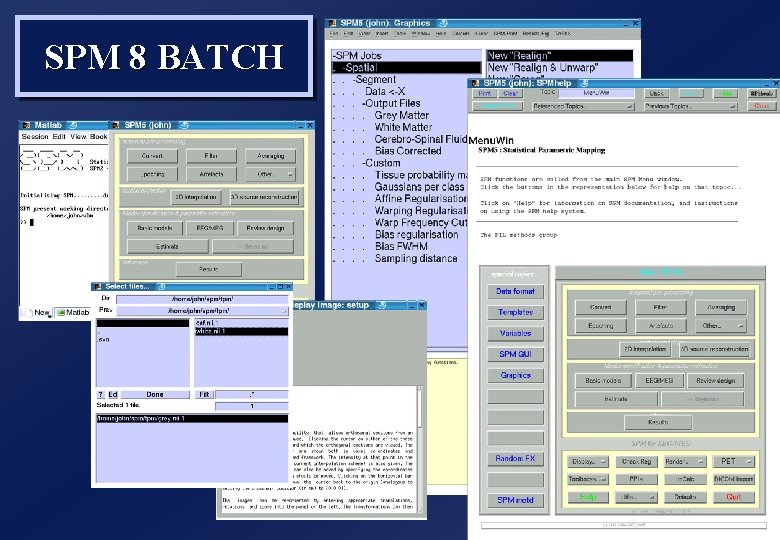Click Print button in SPMhelp window
Image resolution: width=780 pixels, height=540 pixels.
click(485, 93)
